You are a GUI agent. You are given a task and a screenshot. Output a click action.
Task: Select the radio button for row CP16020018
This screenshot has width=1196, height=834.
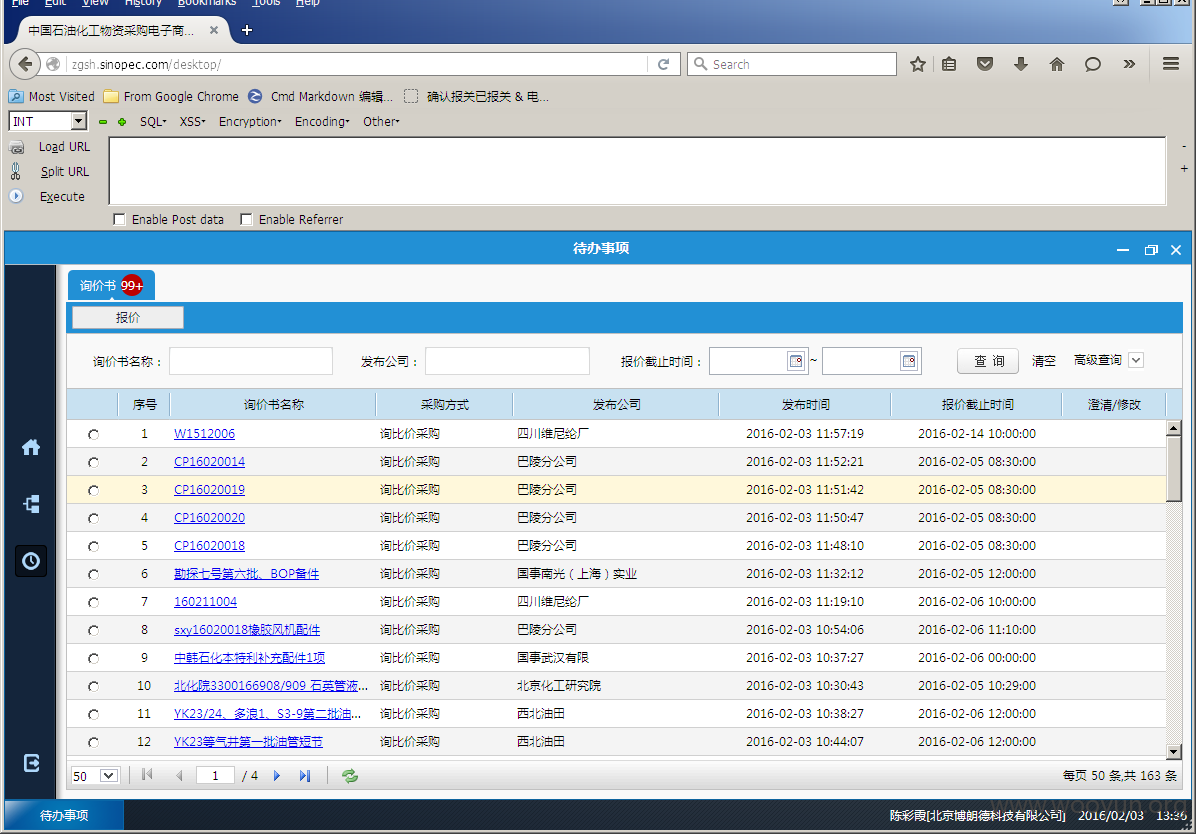tap(93, 546)
